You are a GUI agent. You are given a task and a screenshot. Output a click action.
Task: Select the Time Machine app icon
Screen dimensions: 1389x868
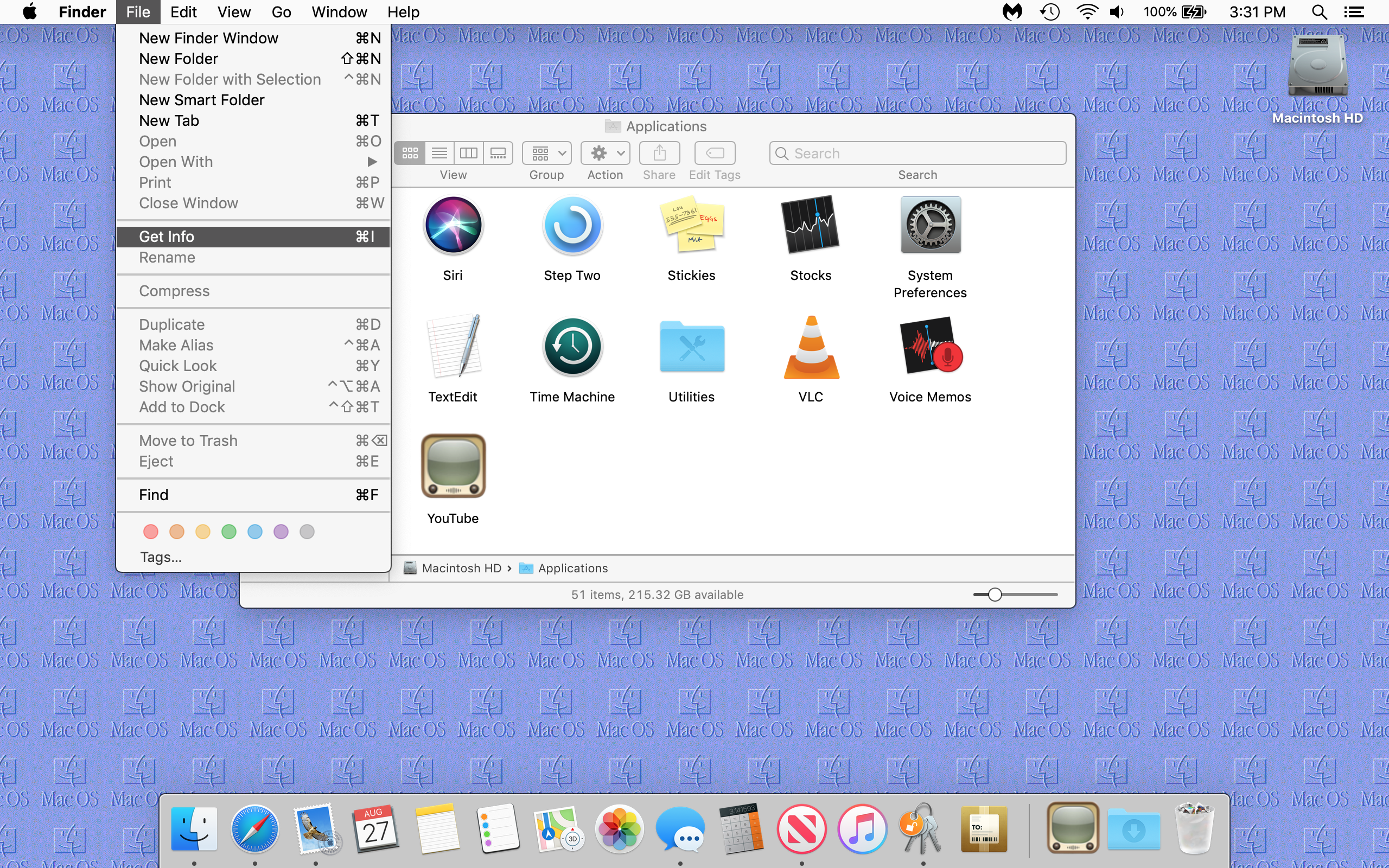[572, 347]
